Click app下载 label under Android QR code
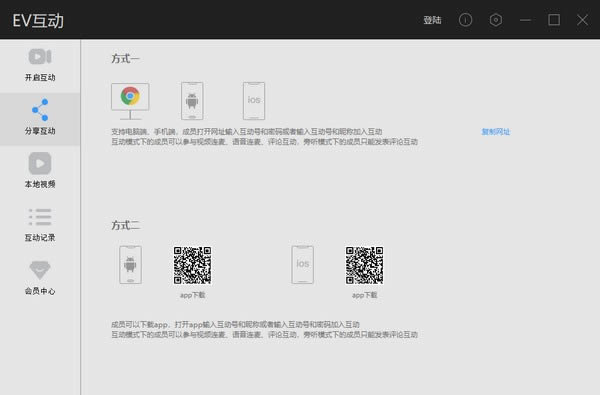Image resolution: width=600 pixels, height=395 pixels. (x=192, y=295)
